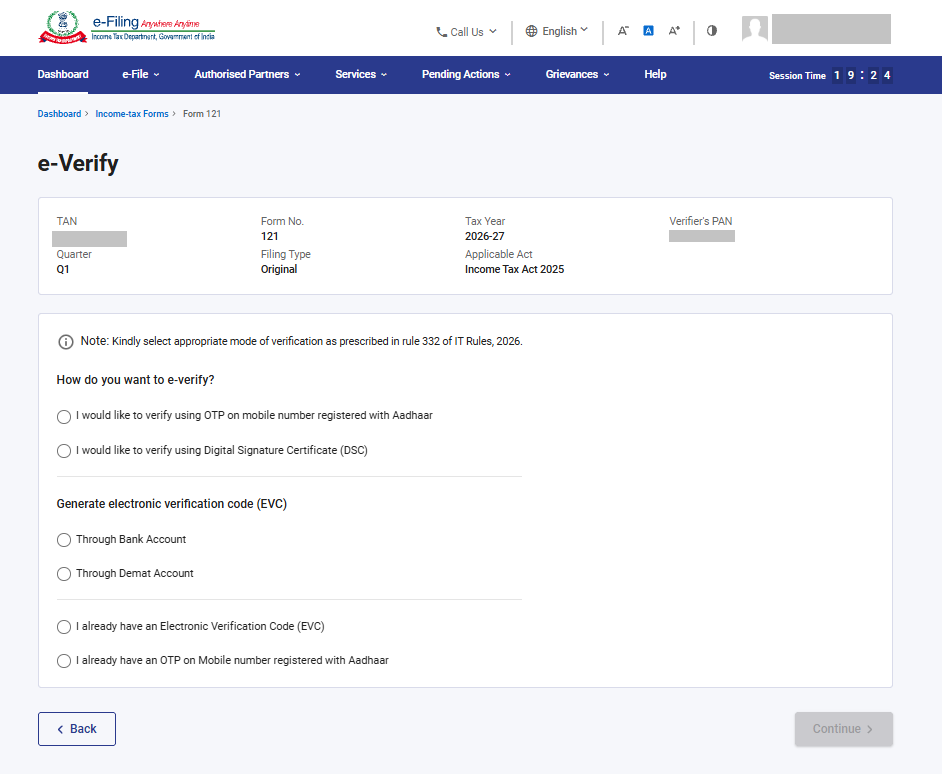Open the Help menu item
The height and width of the screenshot is (774, 942).
tap(655, 75)
